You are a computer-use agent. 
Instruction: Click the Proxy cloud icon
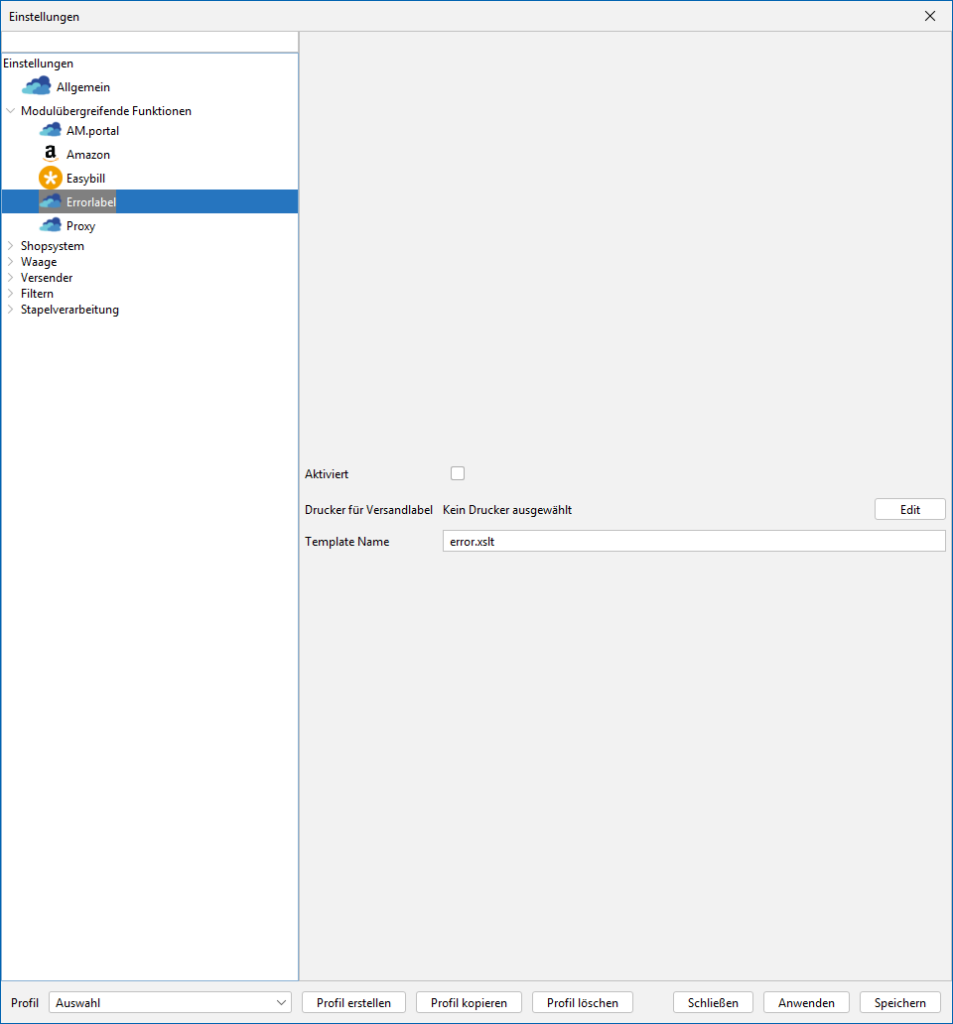click(x=50, y=226)
